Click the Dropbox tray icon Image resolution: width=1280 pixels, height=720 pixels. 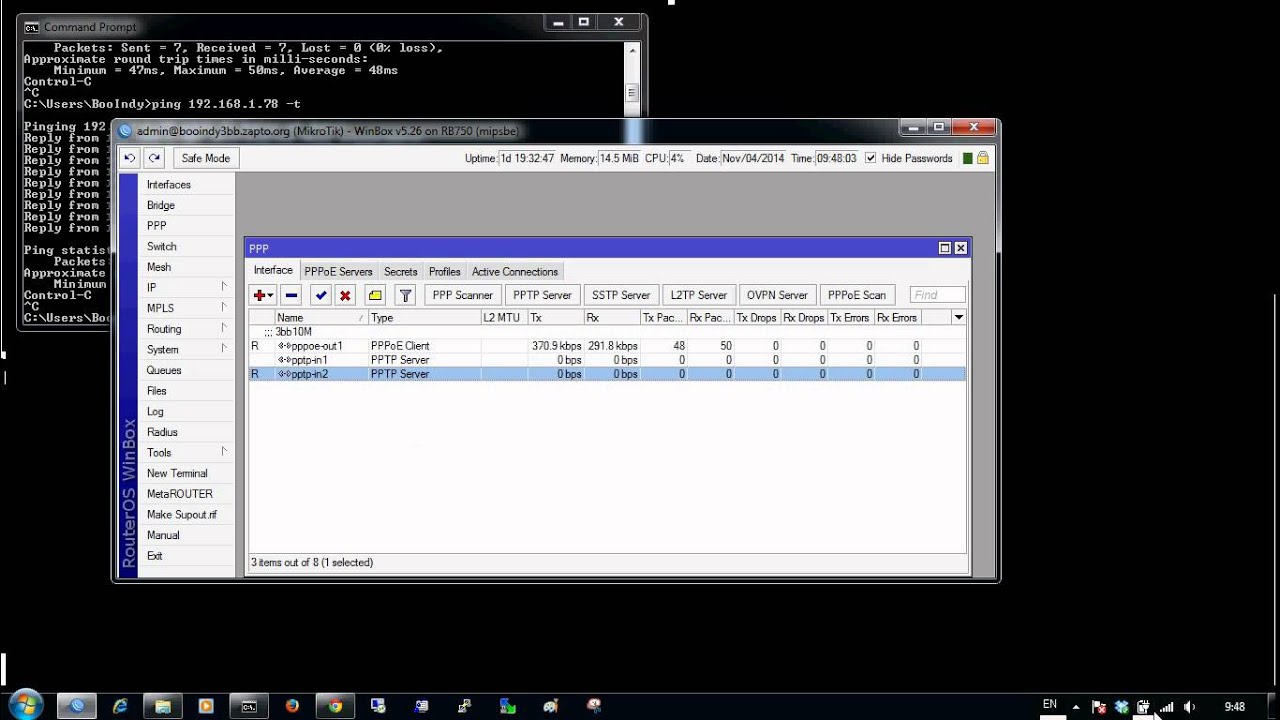click(1121, 707)
